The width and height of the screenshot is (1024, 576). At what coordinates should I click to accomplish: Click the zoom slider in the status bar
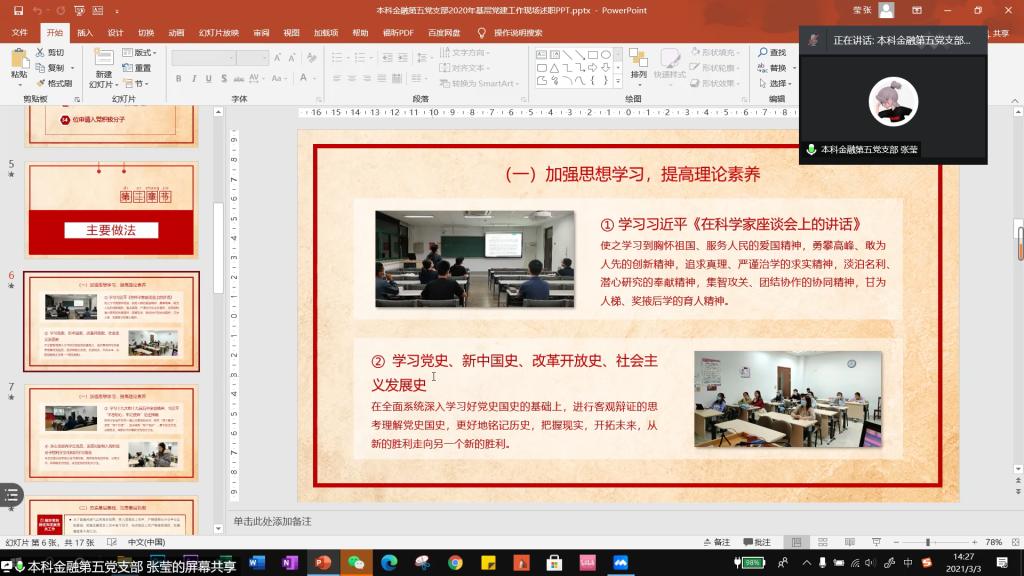click(x=928, y=542)
